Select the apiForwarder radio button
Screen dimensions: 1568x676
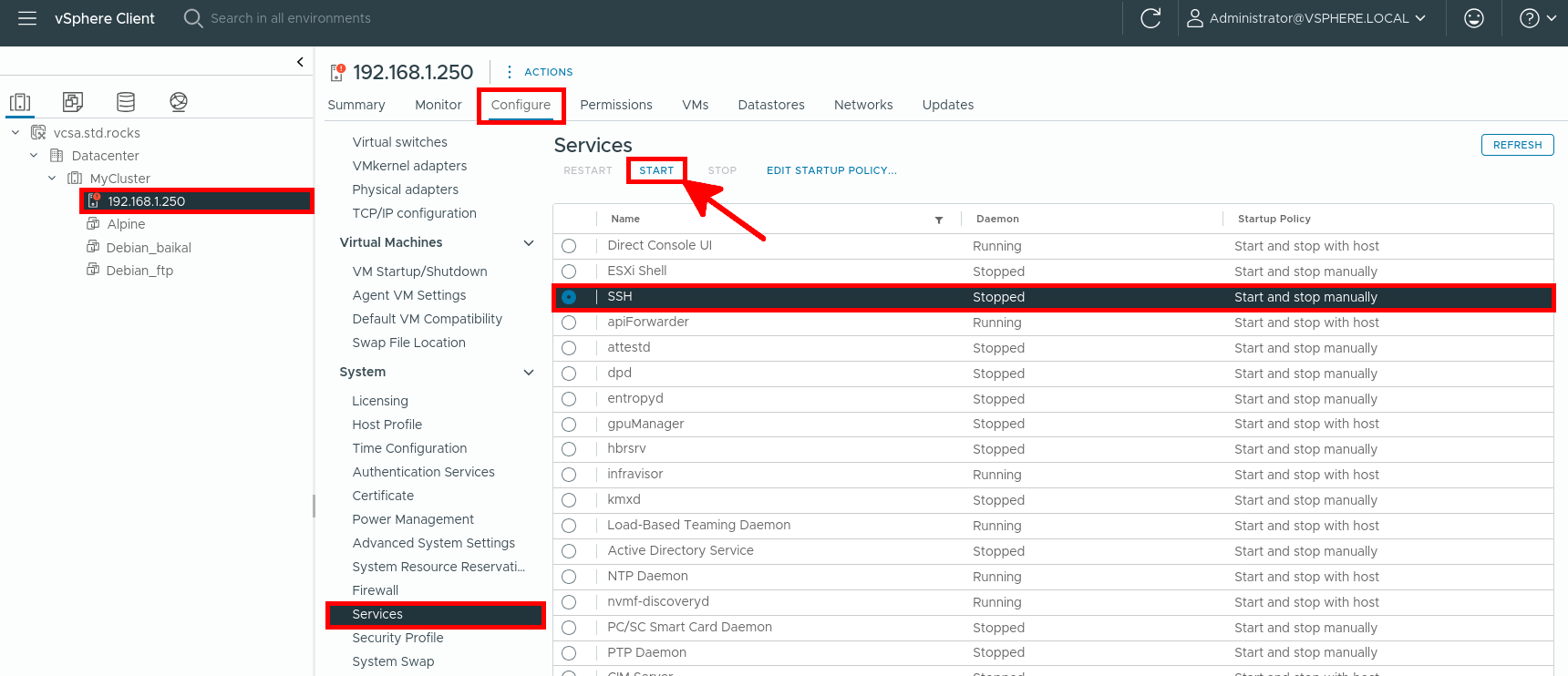(x=569, y=323)
